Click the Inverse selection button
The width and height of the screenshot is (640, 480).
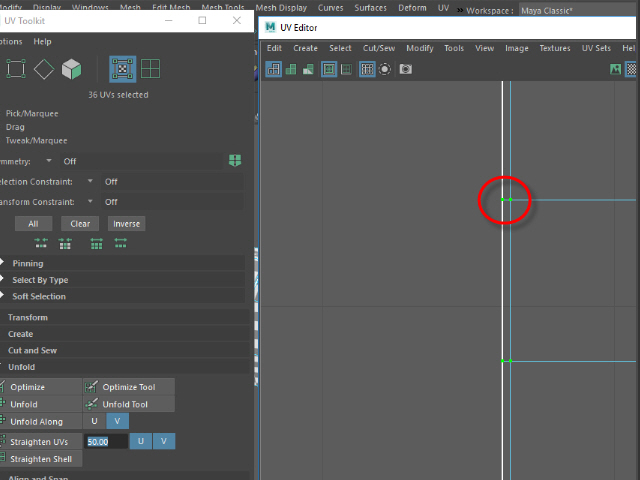tap(126, 224)
